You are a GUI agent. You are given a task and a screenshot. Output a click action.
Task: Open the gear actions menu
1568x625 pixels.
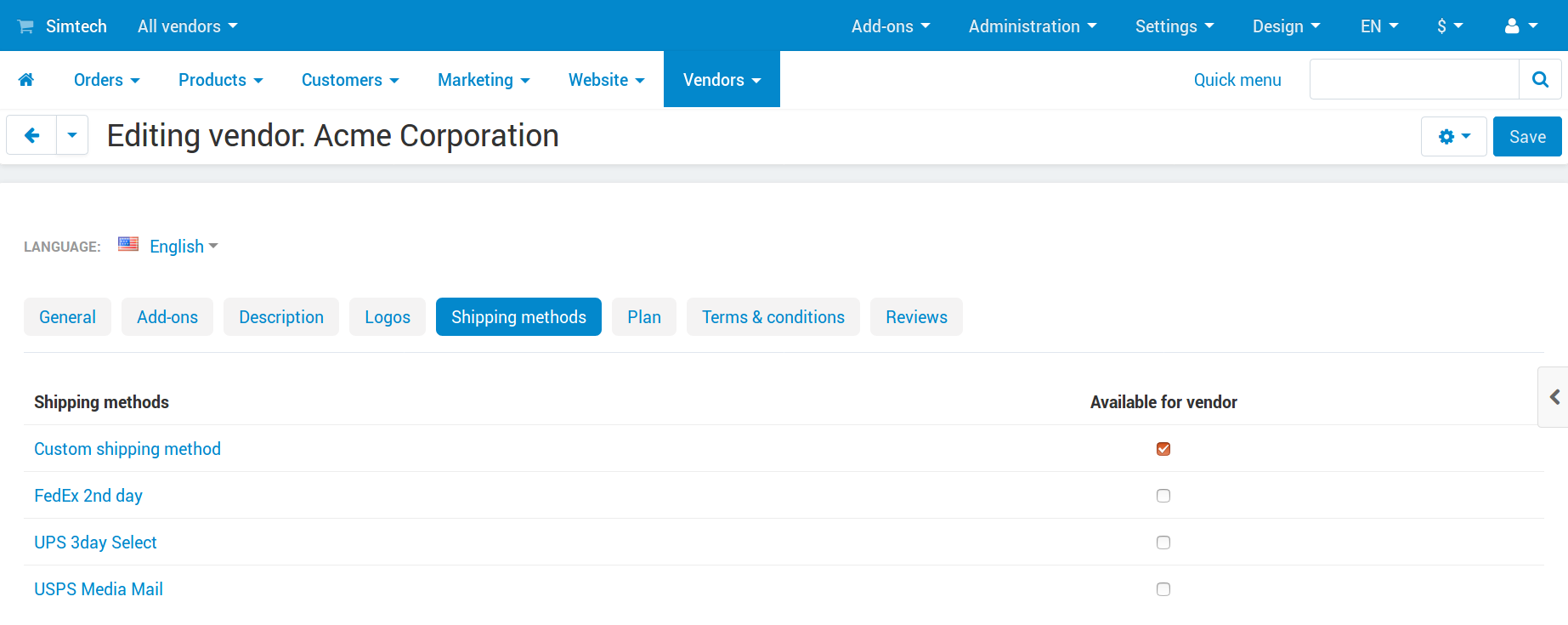(x=1454, y=136)
